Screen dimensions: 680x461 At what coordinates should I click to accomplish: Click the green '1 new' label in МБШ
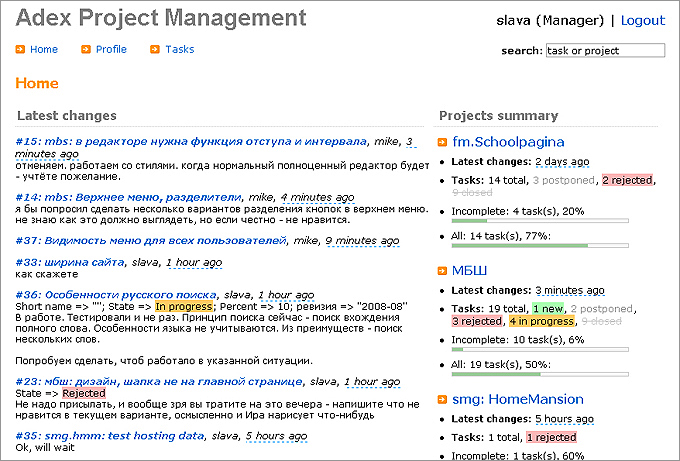[x=548, y=309]
